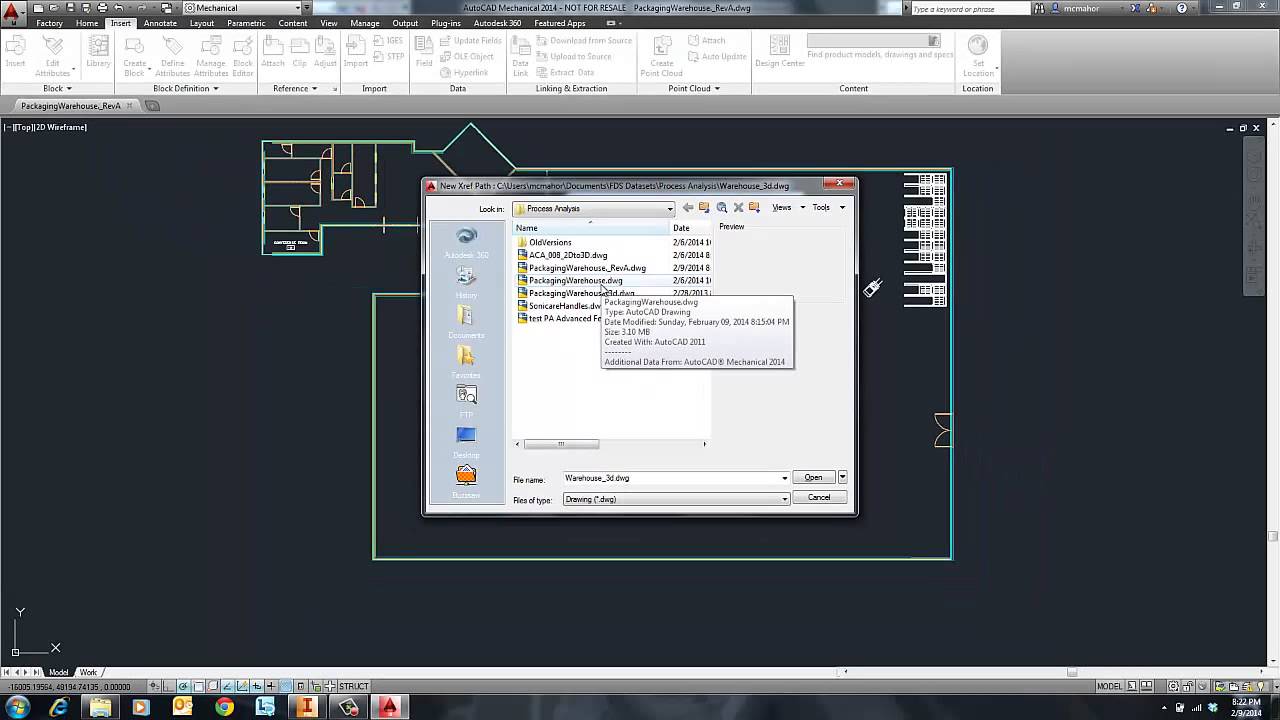Expand the Files of type dropdown
The height and width of the screenshot is (720, 1280).
coord(784,499)
